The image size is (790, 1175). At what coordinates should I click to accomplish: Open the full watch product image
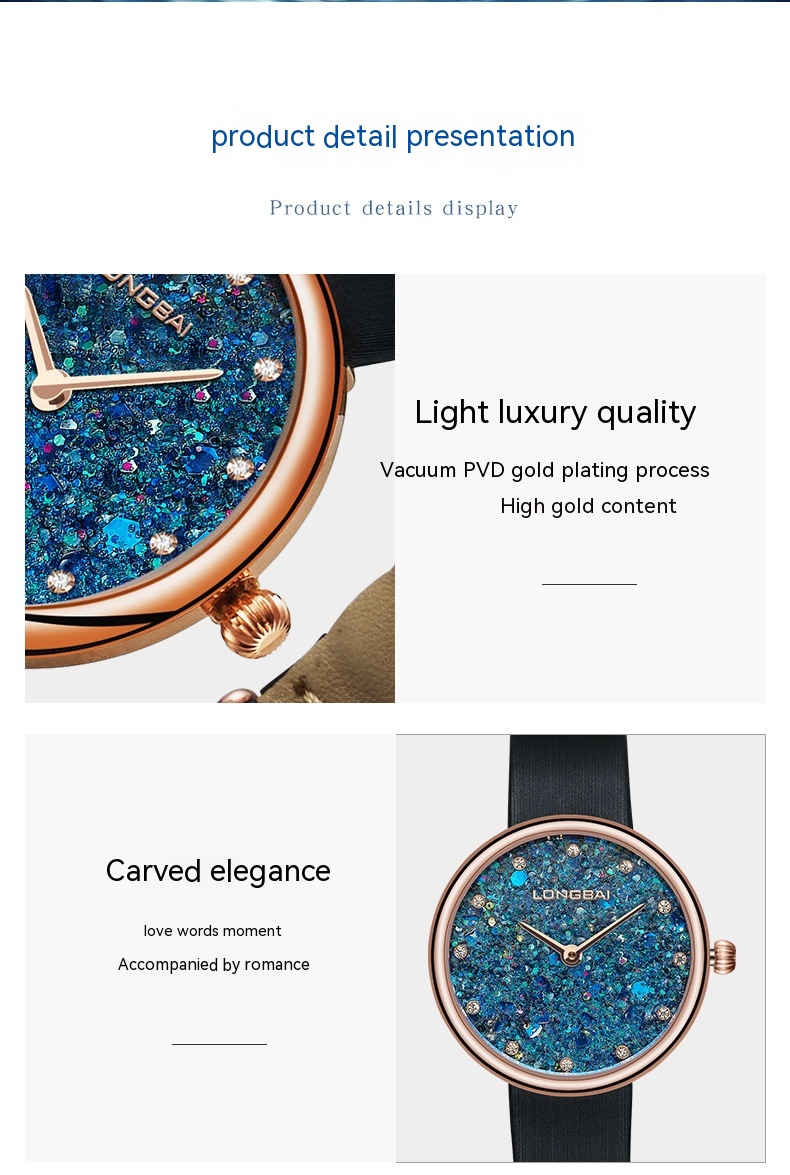point(581,948)
